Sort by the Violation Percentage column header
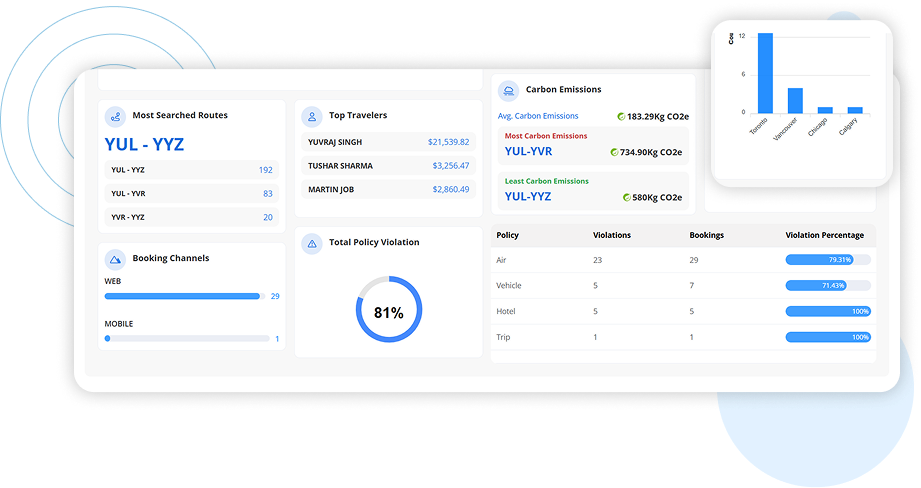This screenshot has width=921, height=488. click(824, 236)
